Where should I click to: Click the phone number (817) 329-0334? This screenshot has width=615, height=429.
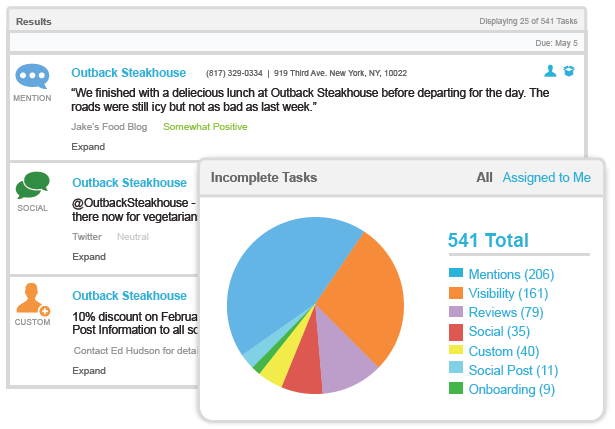[x=234, y=73]
